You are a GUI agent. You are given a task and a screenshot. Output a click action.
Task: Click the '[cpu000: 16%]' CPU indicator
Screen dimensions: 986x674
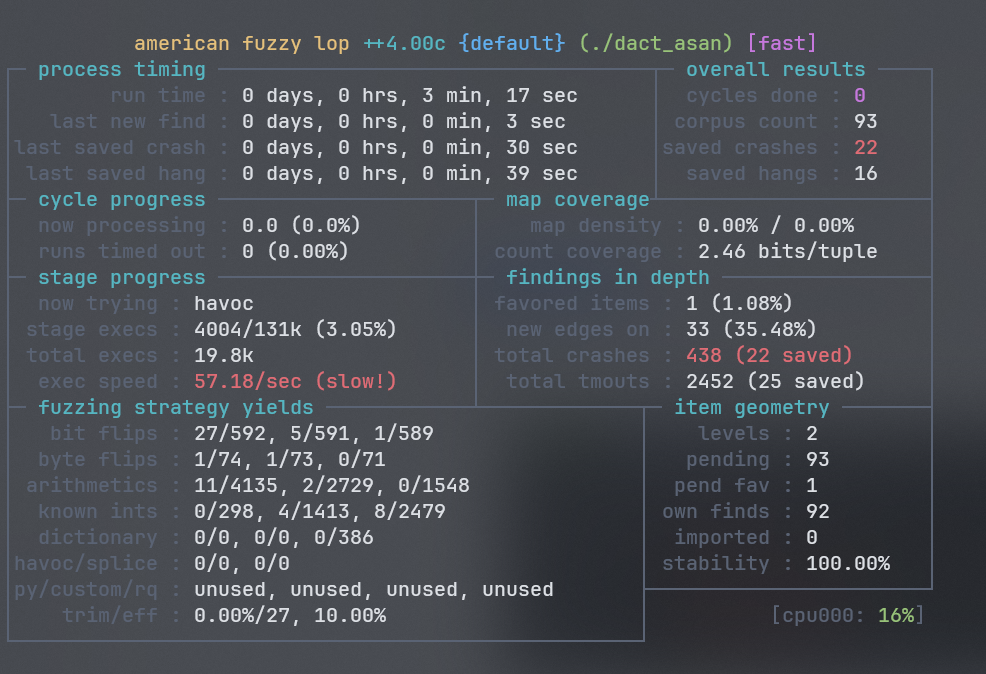click(848, 616)
